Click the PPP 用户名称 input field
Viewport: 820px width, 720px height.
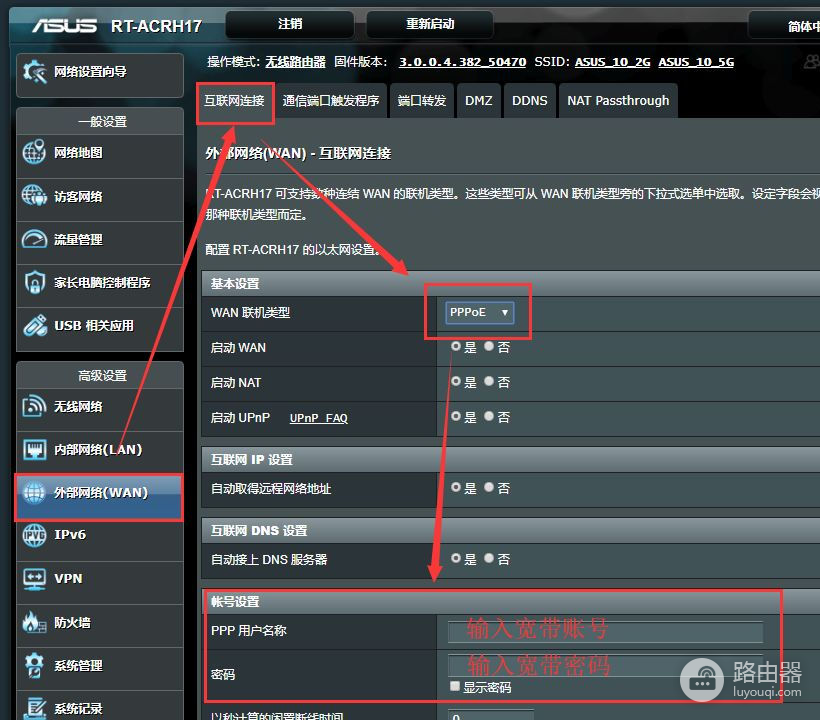(x=605, y=632)
